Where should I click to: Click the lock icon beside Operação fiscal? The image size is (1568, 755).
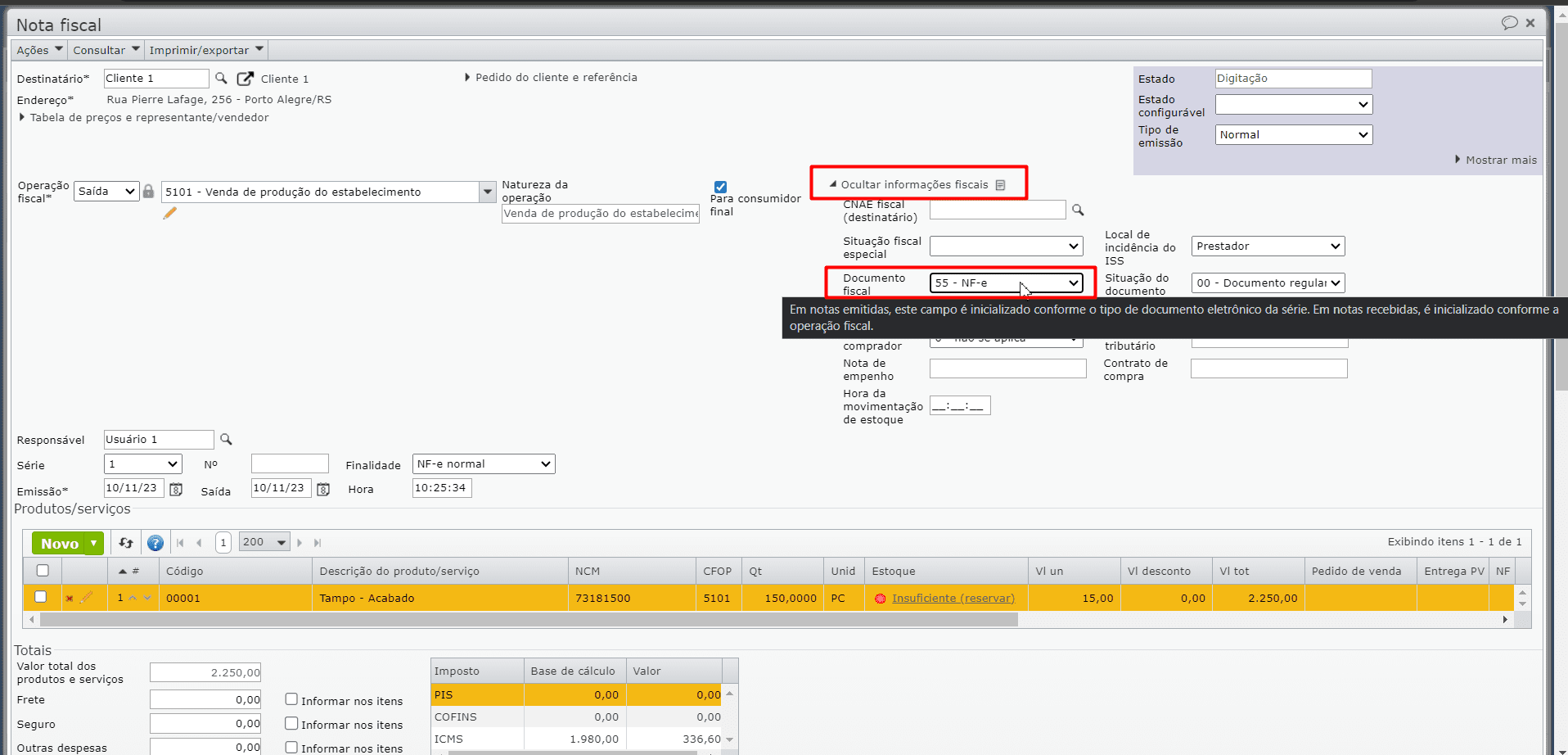[x=148, y=192]
